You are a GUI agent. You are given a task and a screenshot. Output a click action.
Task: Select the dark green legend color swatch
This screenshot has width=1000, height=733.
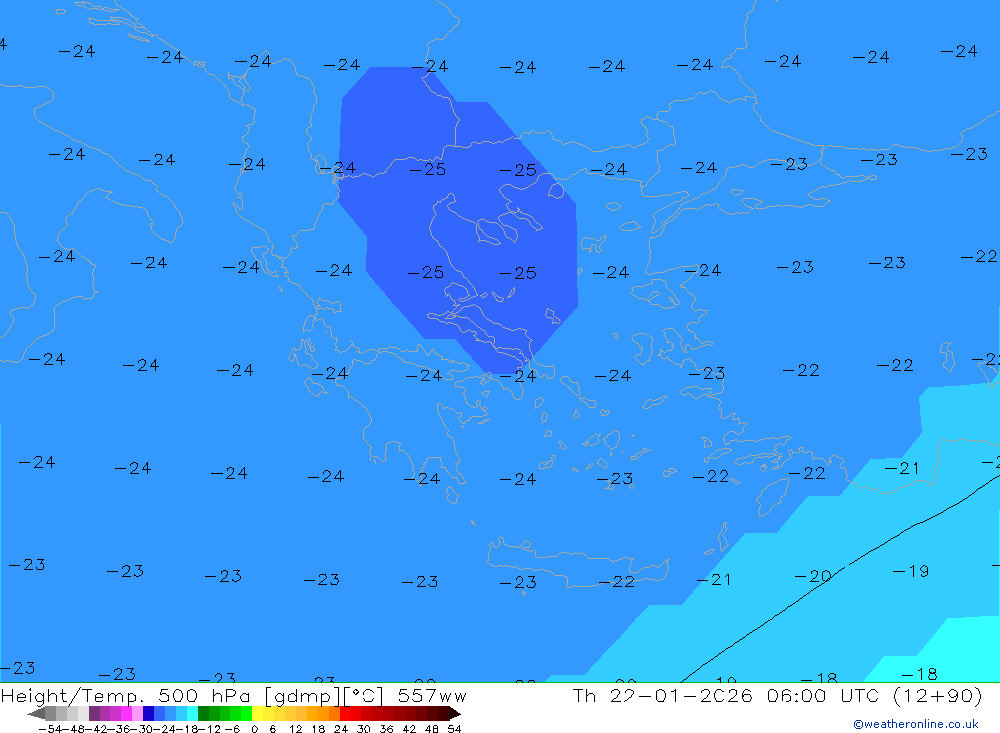(203, 714)
